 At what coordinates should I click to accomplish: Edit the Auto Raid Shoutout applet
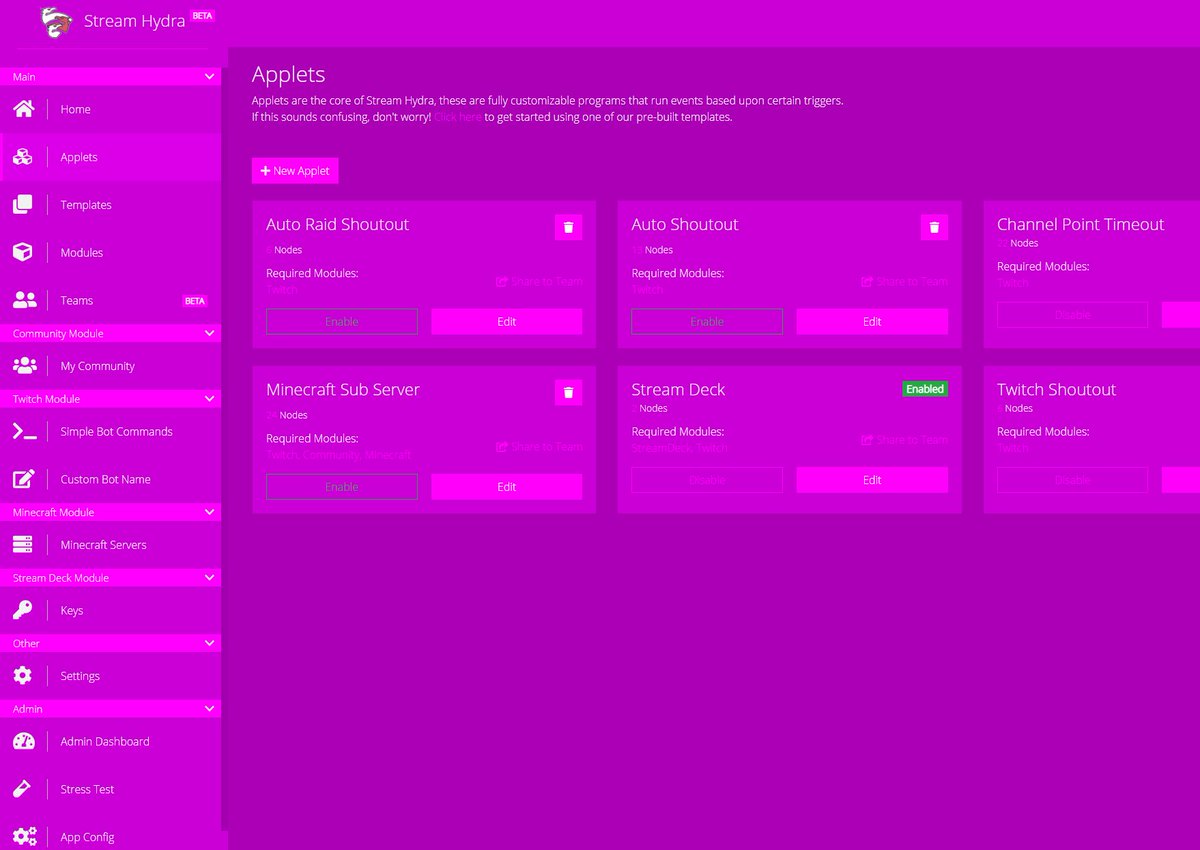pos(507,321)
